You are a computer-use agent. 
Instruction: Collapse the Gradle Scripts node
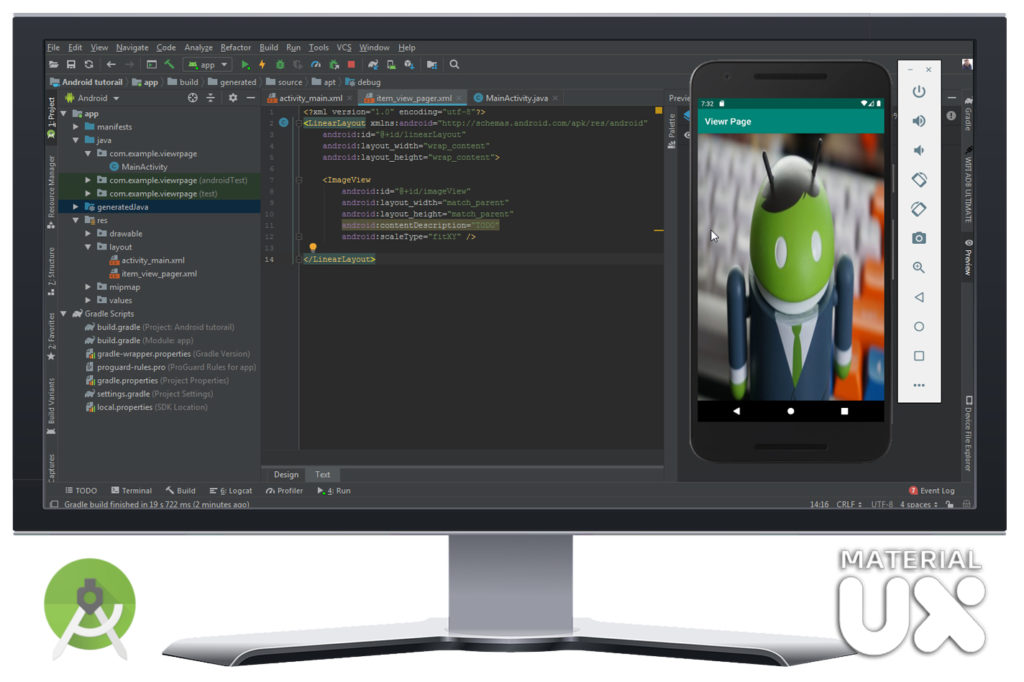coord(64,314)
